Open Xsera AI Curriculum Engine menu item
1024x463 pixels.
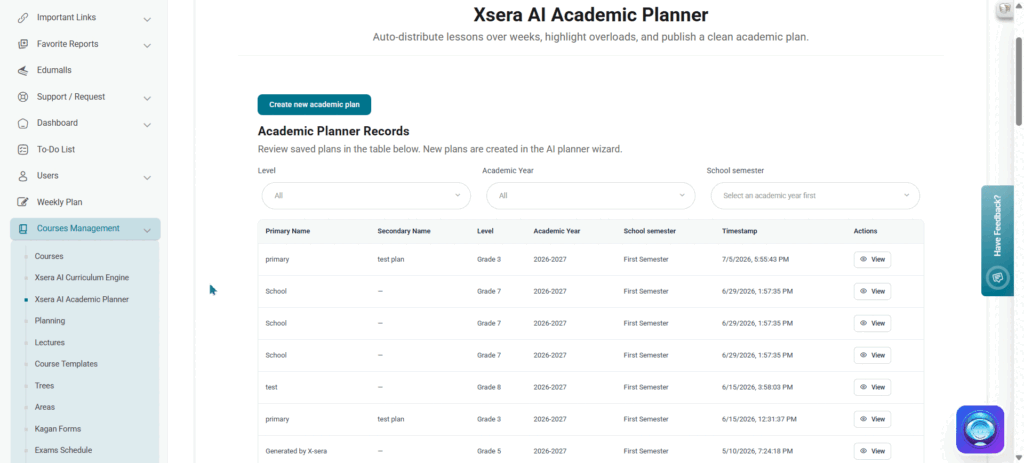tap(82, 278)
